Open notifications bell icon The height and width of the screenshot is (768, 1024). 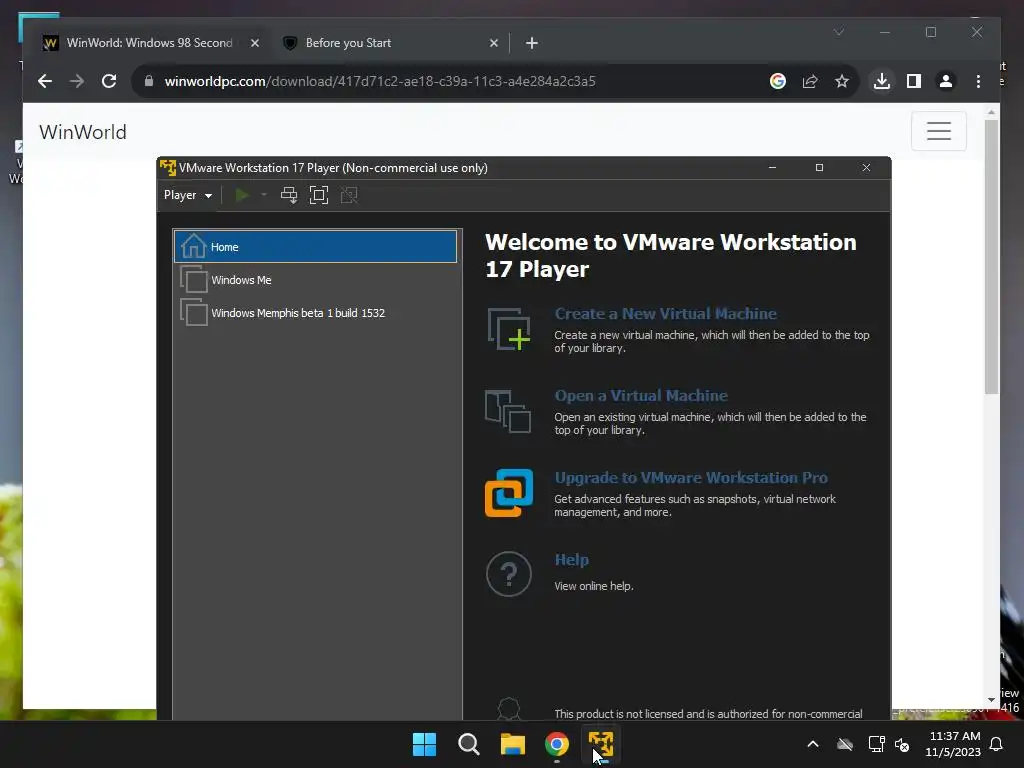(997, 744)
